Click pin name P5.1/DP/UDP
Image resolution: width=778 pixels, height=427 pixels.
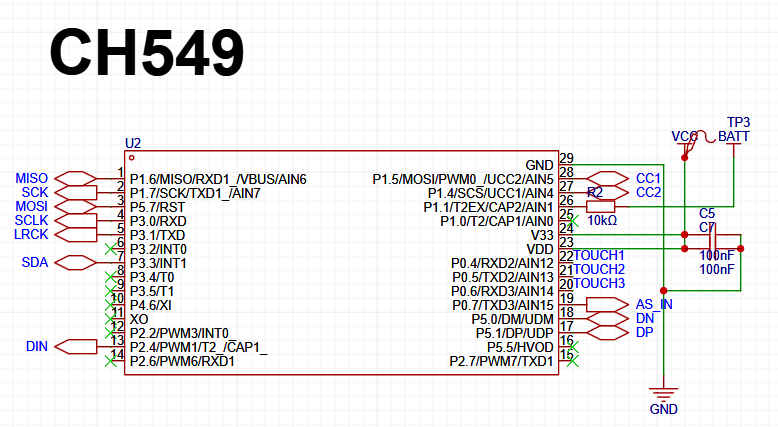click(x=515, y=333)
